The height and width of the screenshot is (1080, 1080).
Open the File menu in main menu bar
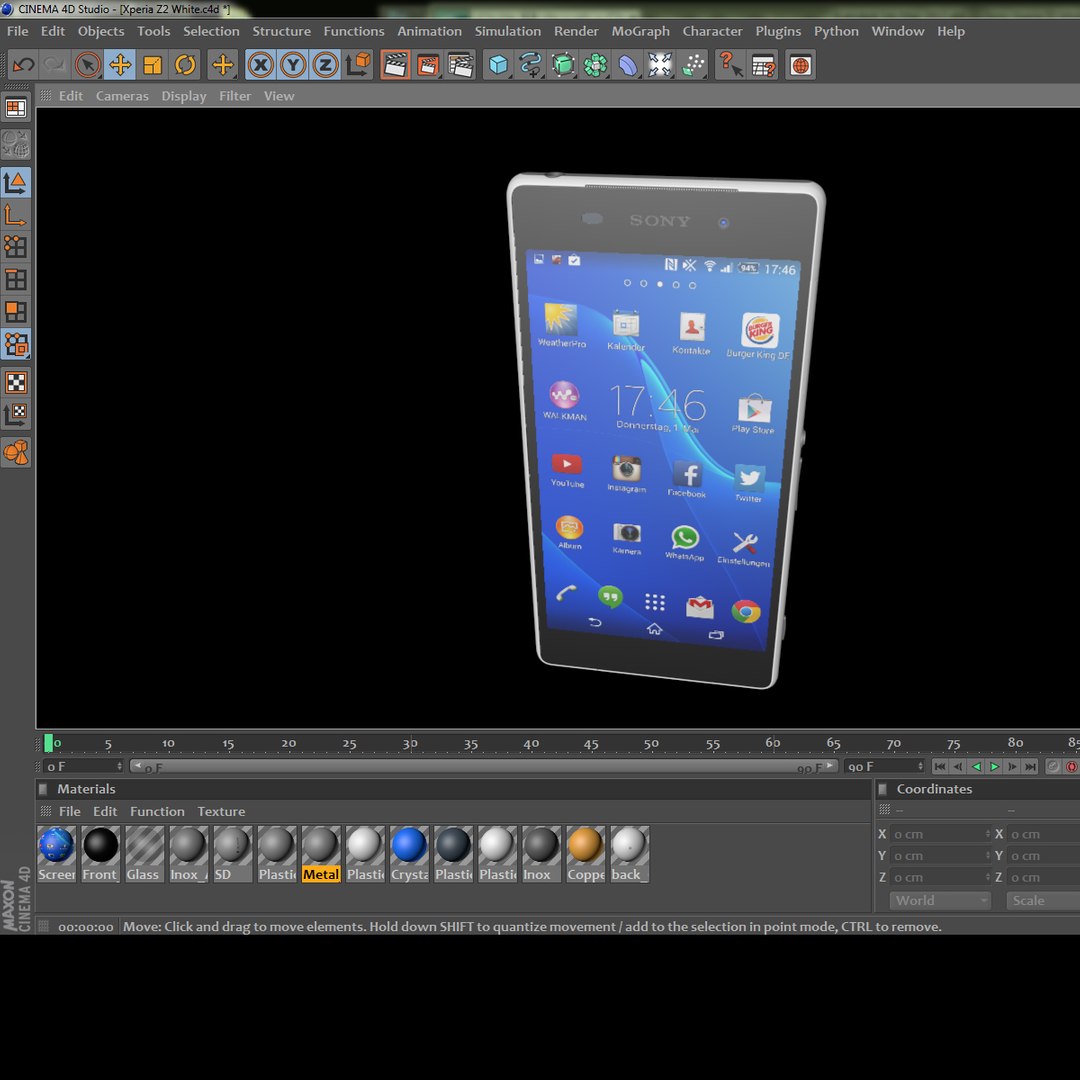point(18,31)
